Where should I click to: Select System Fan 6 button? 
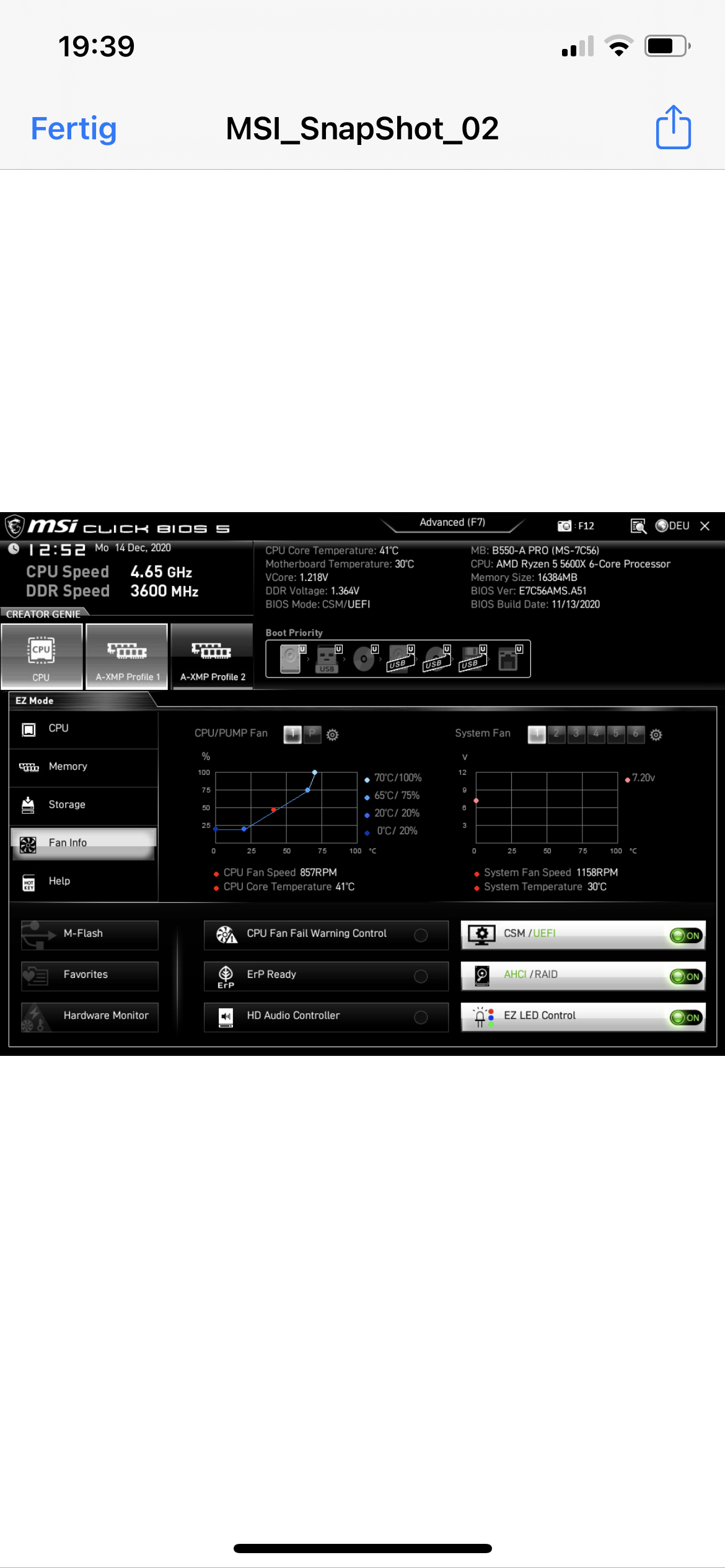[636, 734]
